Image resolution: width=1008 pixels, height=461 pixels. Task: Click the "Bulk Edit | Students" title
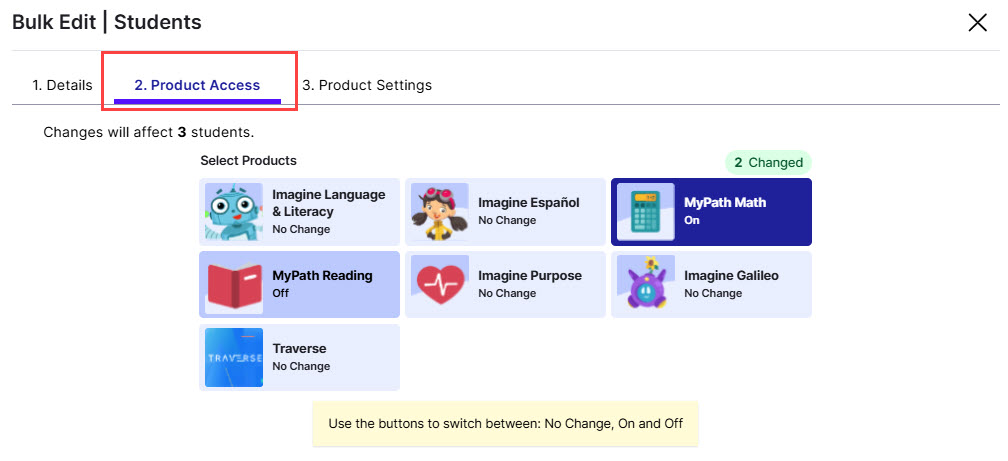point(107,23)
